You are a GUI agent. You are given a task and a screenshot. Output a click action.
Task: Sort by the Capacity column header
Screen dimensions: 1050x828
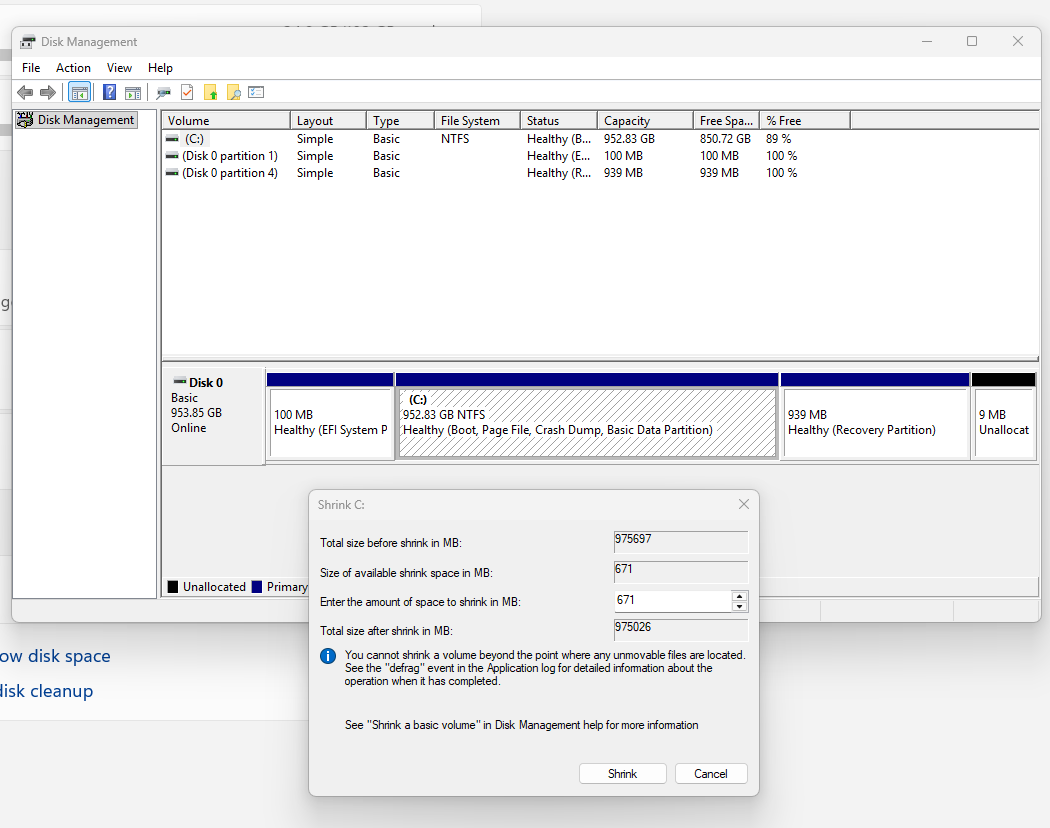(x=646, y=121)
